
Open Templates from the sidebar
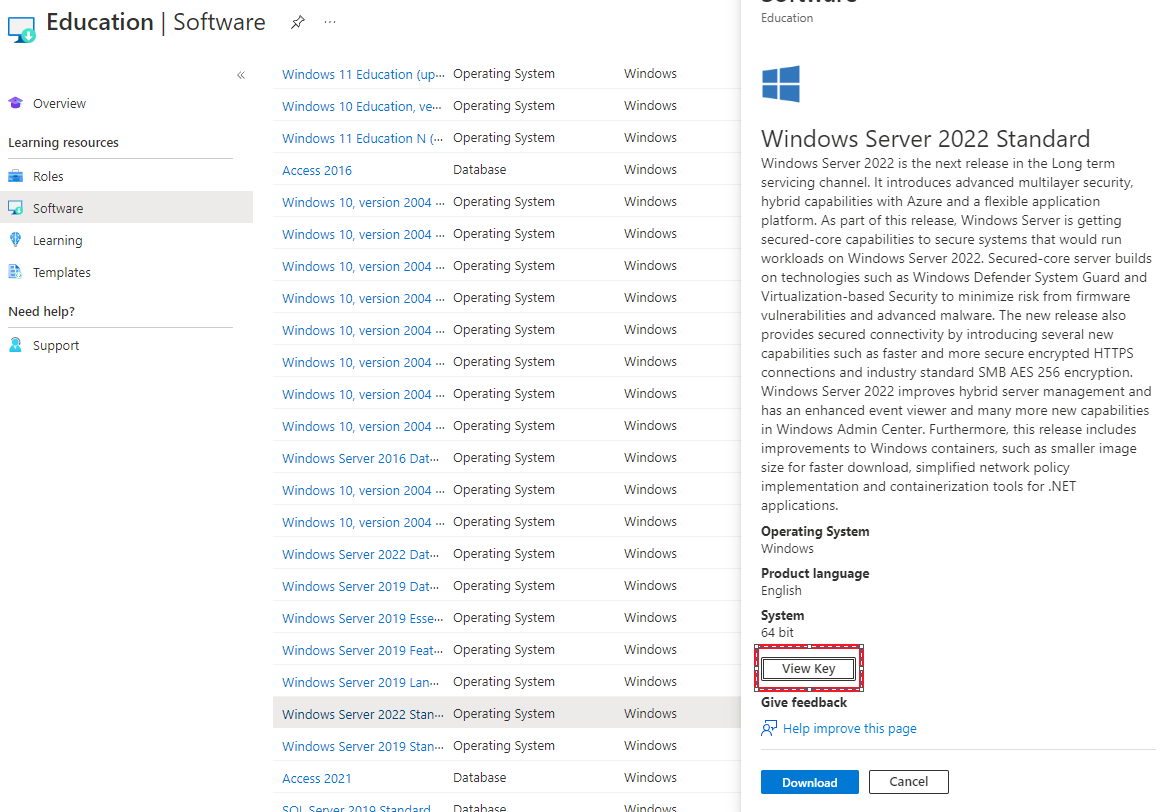coord(62,272)
